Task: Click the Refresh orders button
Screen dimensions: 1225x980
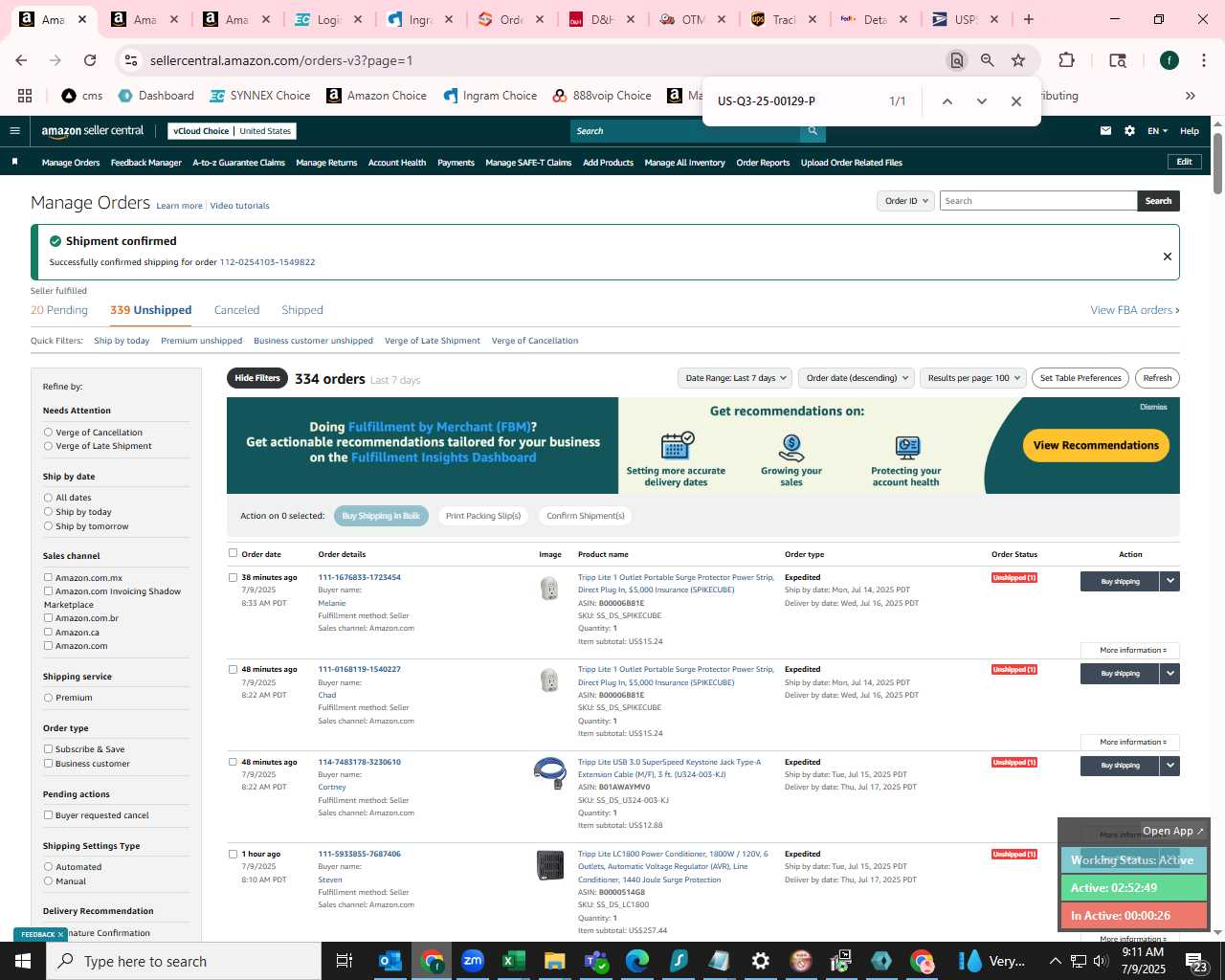Action: [1157, 378]
